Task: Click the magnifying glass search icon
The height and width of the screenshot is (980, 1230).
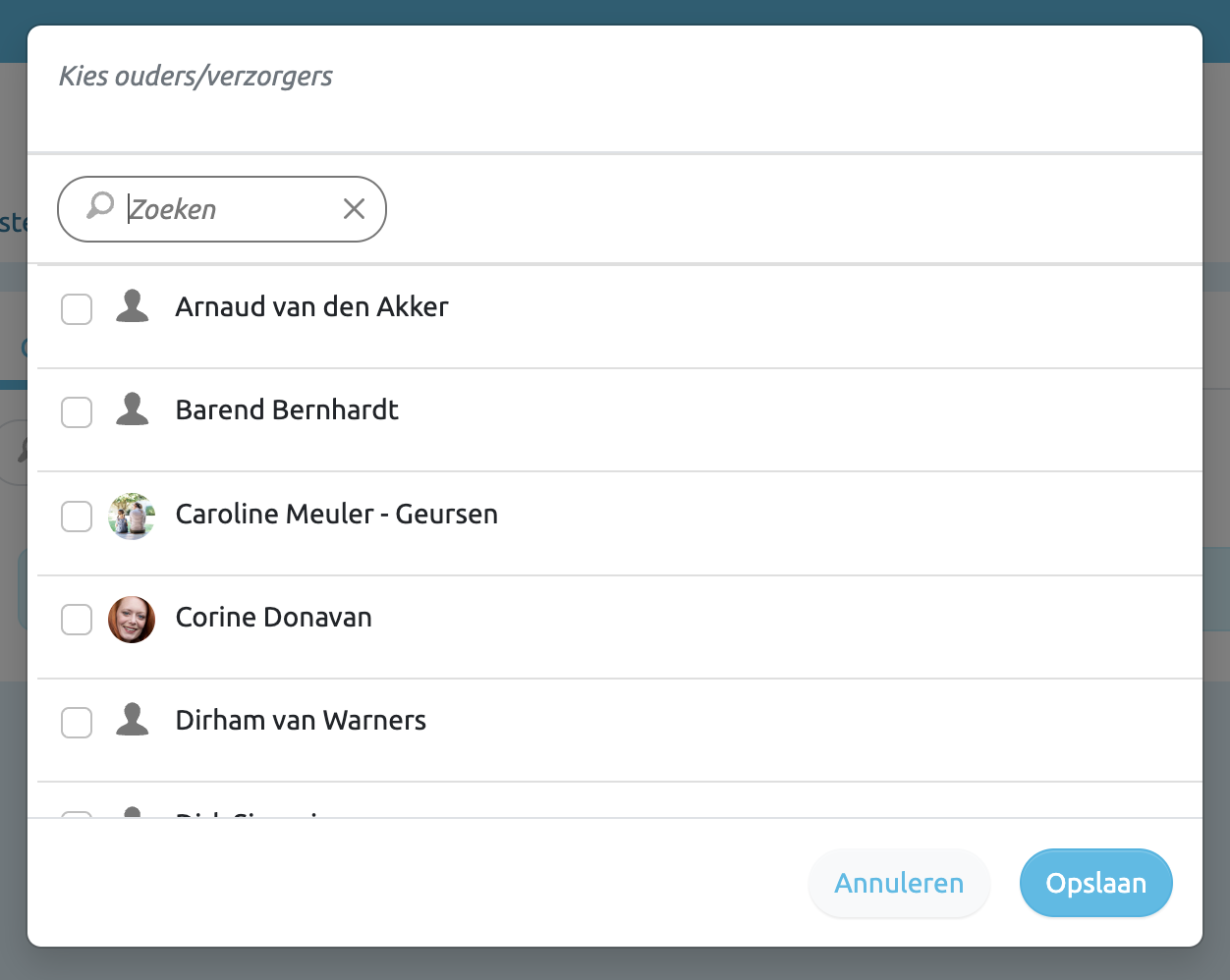Action: (100, 206)
